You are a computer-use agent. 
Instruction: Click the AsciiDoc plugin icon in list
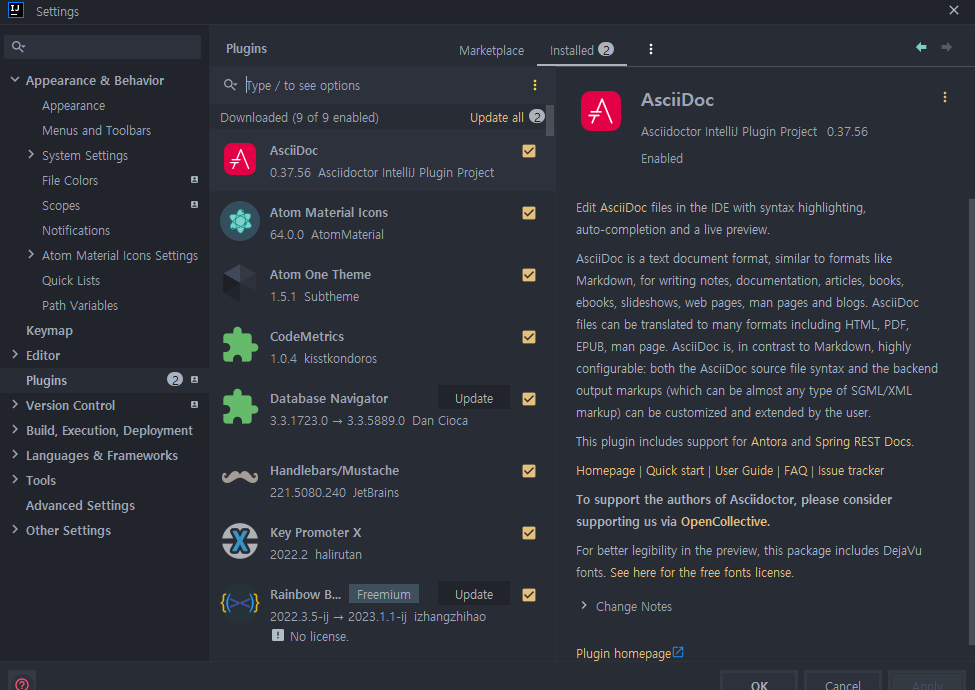click(x=240, y=160)
